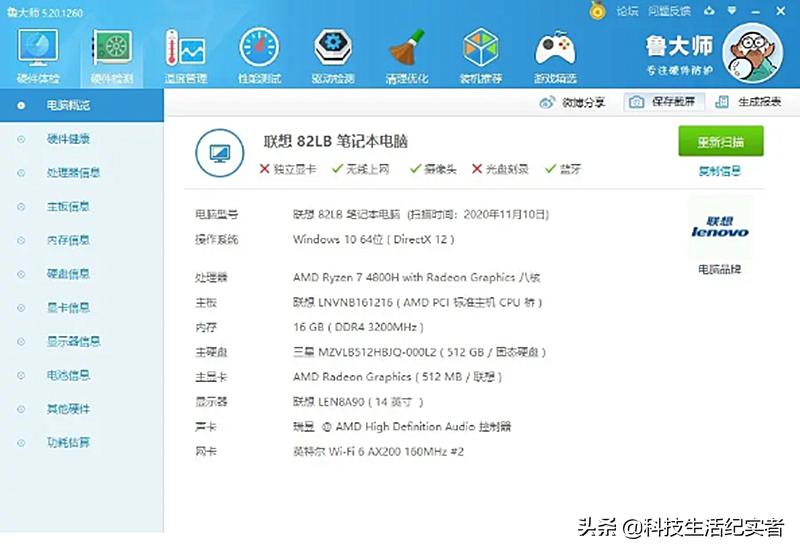Click the 保存截屏 save screenshot button
The width and height of the screenshot is (800, 553).
pos(664,102)
